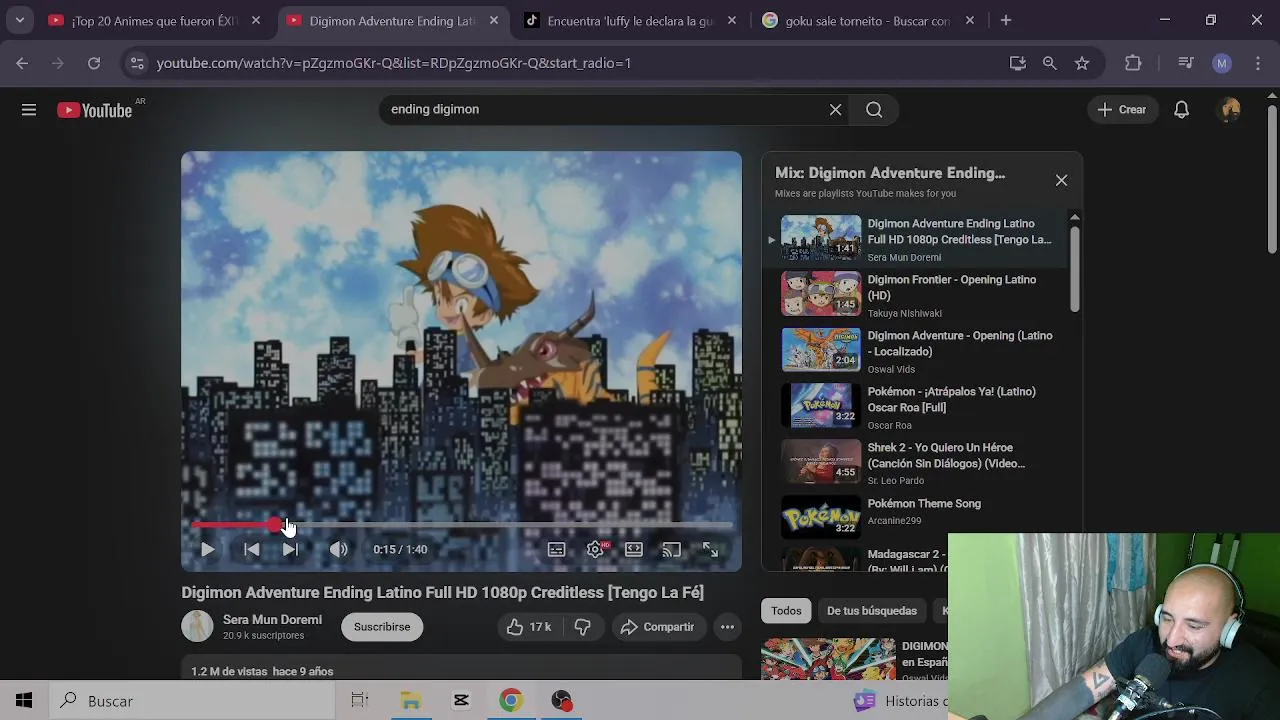The image size is (1280, 720).
Task: Open the extensions puzzle icon
Action: point(1133,63)
